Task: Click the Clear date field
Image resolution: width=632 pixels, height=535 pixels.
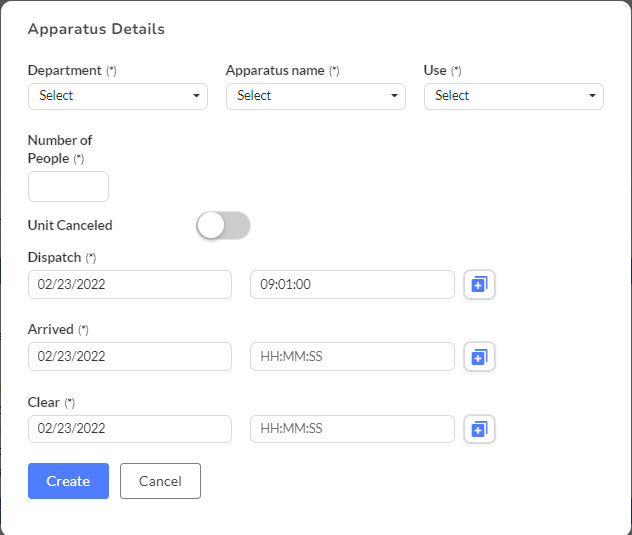Action: pyautogui.click(x=130, y=429)
